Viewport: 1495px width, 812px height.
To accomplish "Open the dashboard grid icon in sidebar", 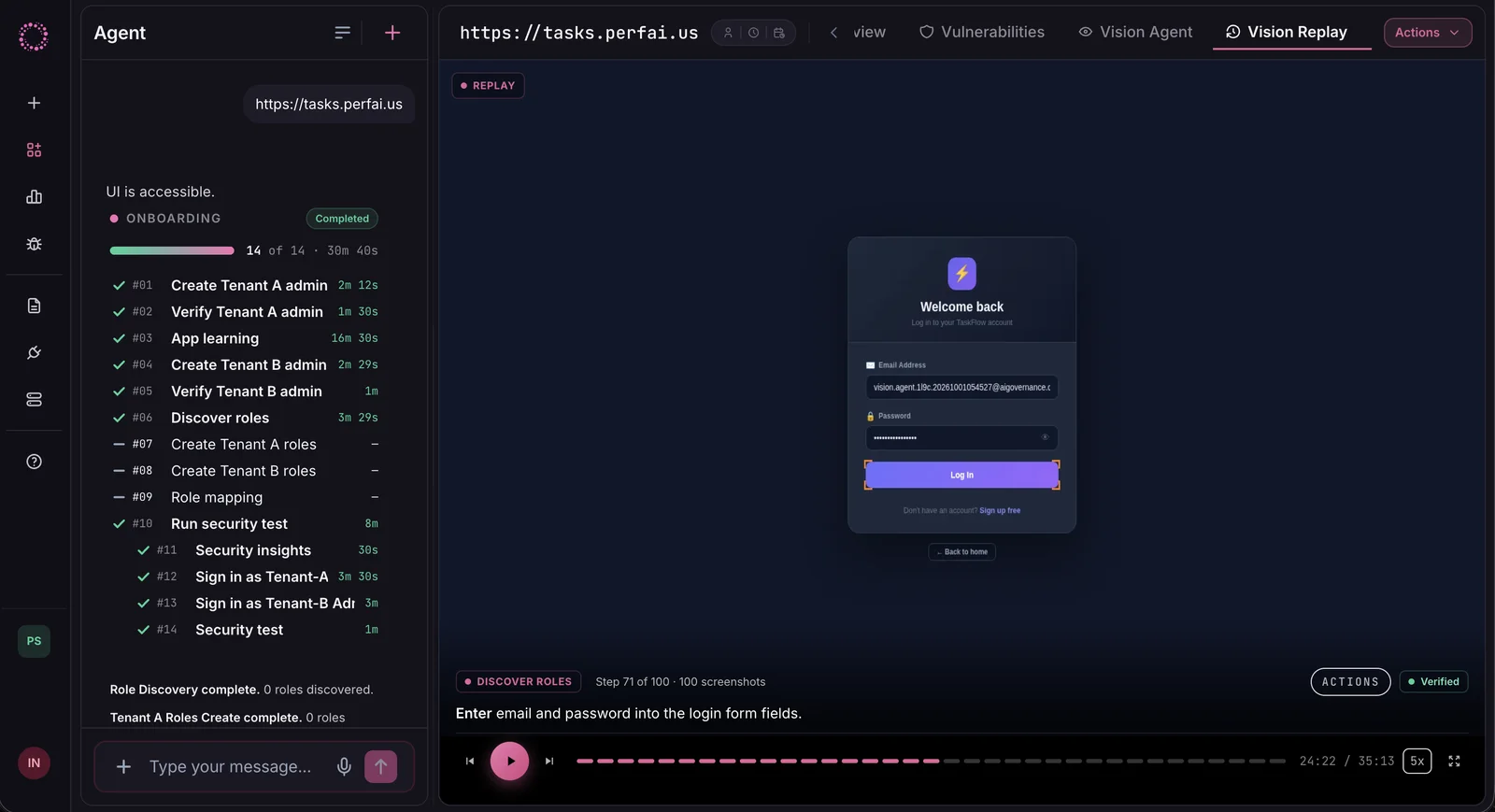I will (34, 150).
